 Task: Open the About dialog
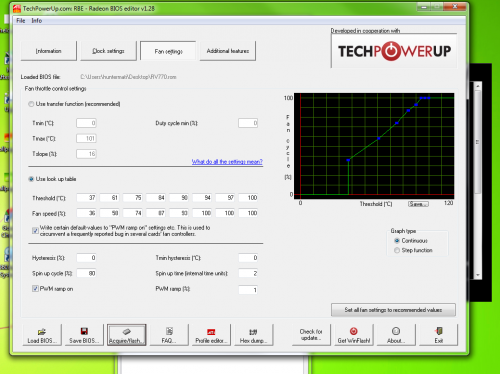[x=396, y=335]
